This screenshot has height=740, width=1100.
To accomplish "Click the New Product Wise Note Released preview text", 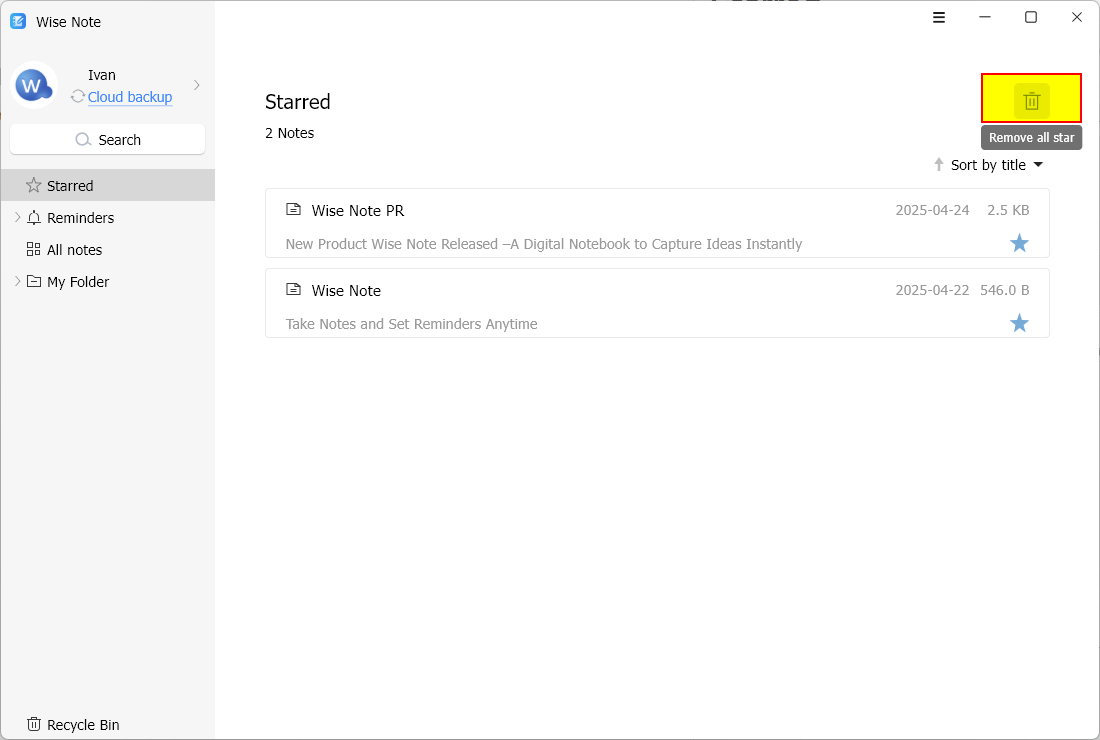I will (x=544, y=244).
